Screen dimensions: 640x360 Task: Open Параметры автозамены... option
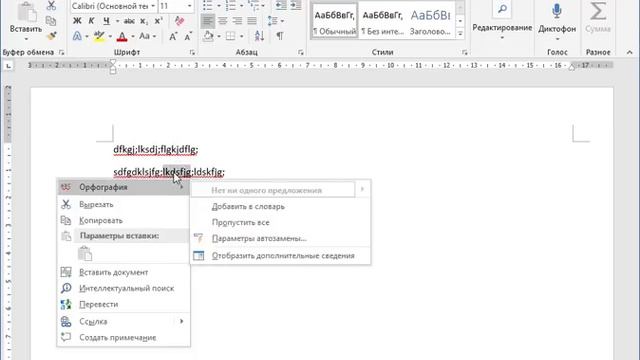pyautogui.click(x=280, y=238)
